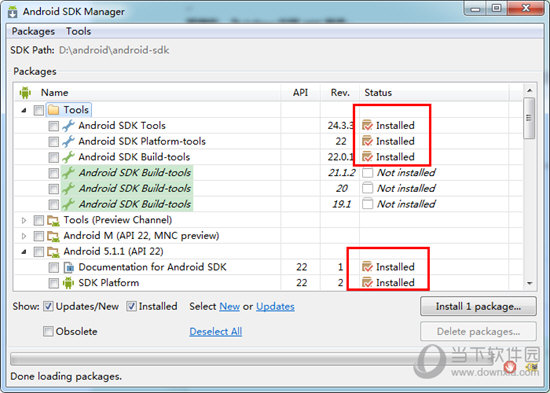
Task: Click the Rev. column header
Action: (340, 93)
